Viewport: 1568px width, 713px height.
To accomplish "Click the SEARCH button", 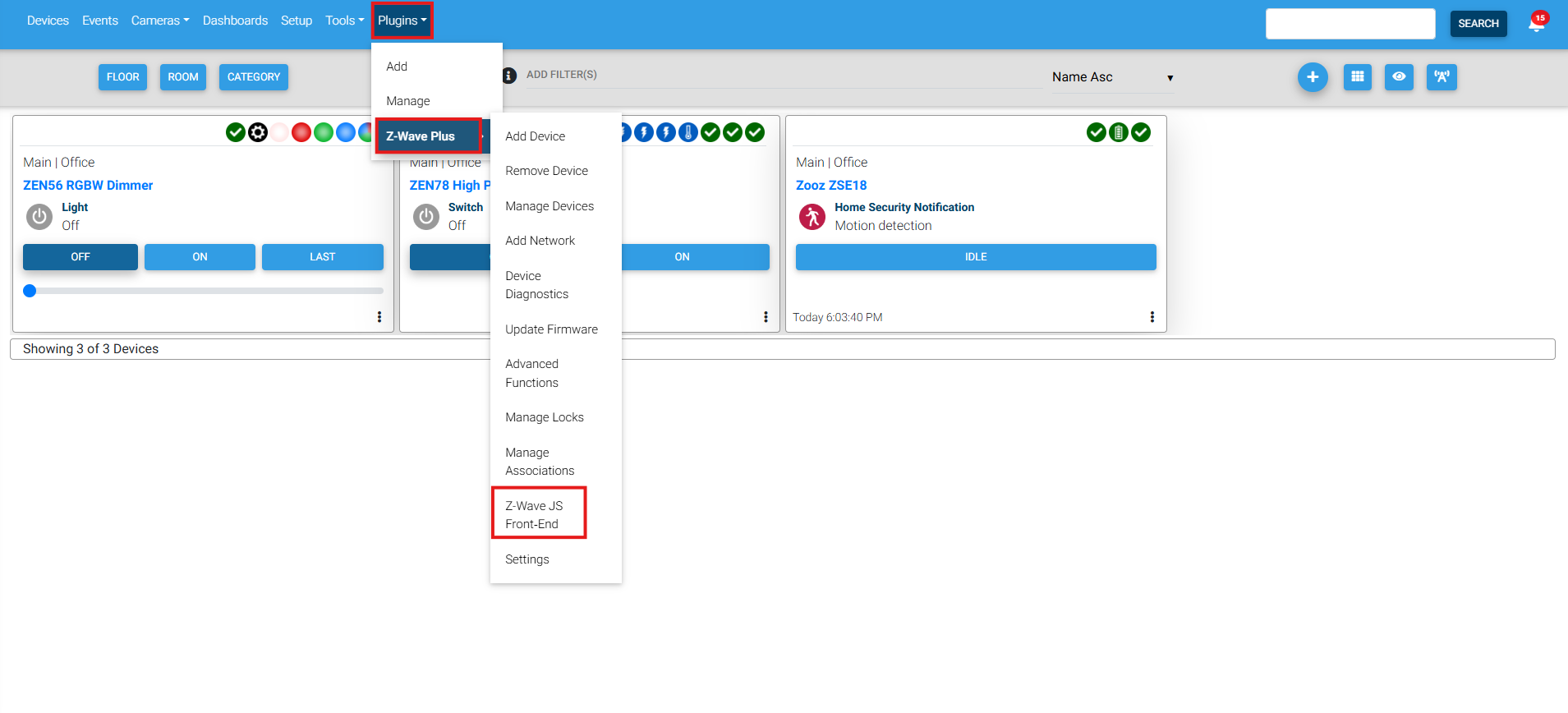I will click(1478, 24).
